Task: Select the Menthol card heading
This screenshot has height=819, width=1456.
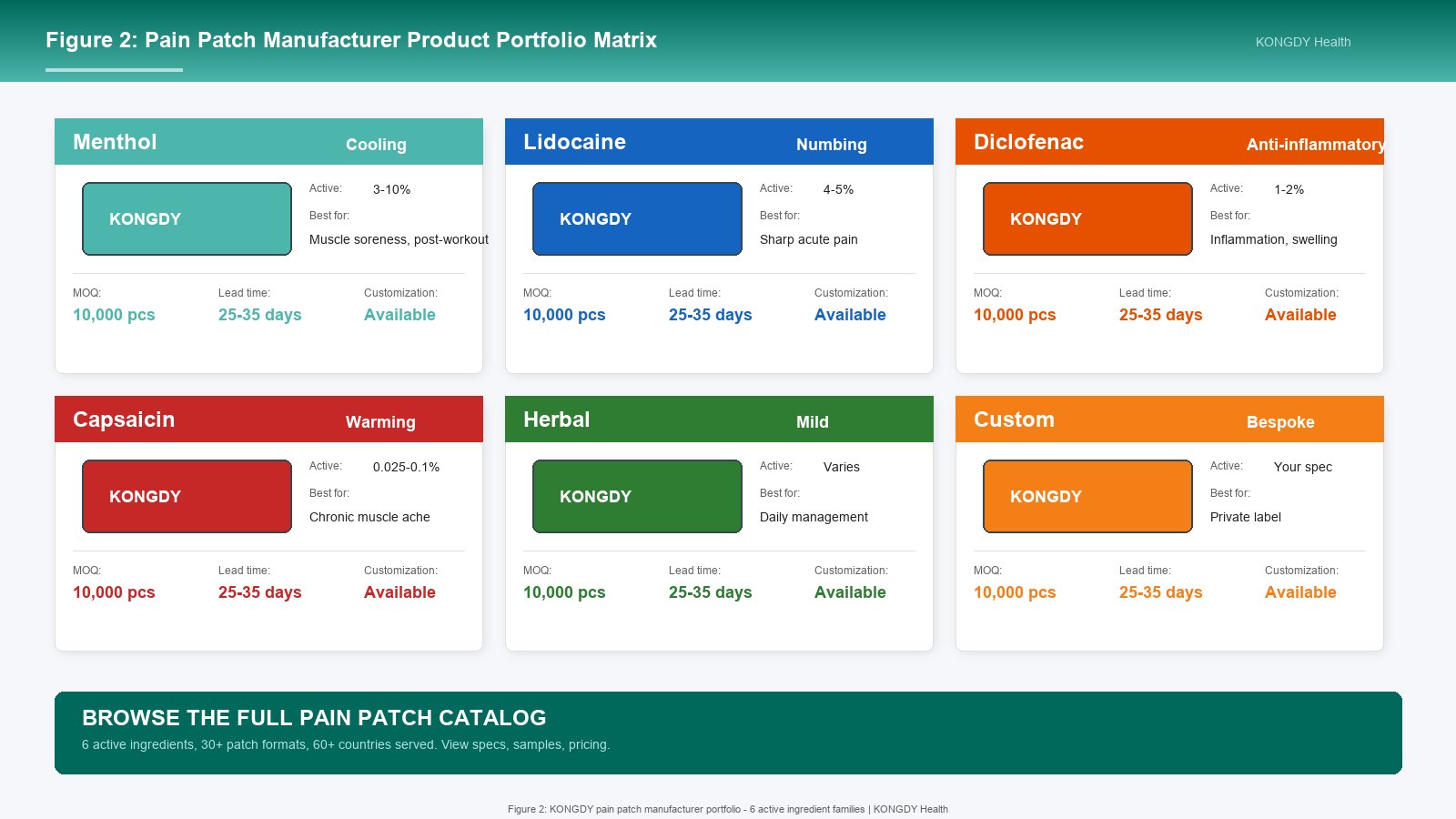Action: pos(115,142)
